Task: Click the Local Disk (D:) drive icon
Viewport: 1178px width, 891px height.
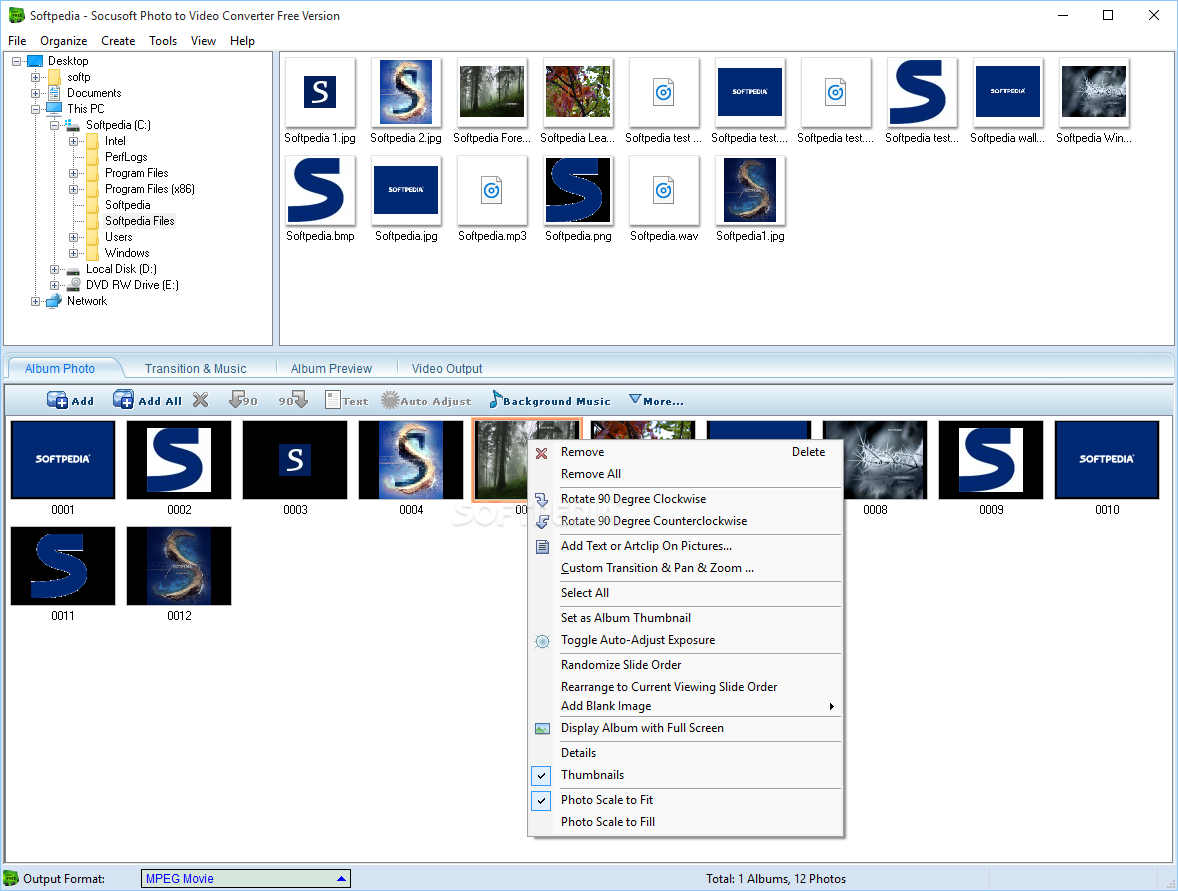Action: (74, 269)
